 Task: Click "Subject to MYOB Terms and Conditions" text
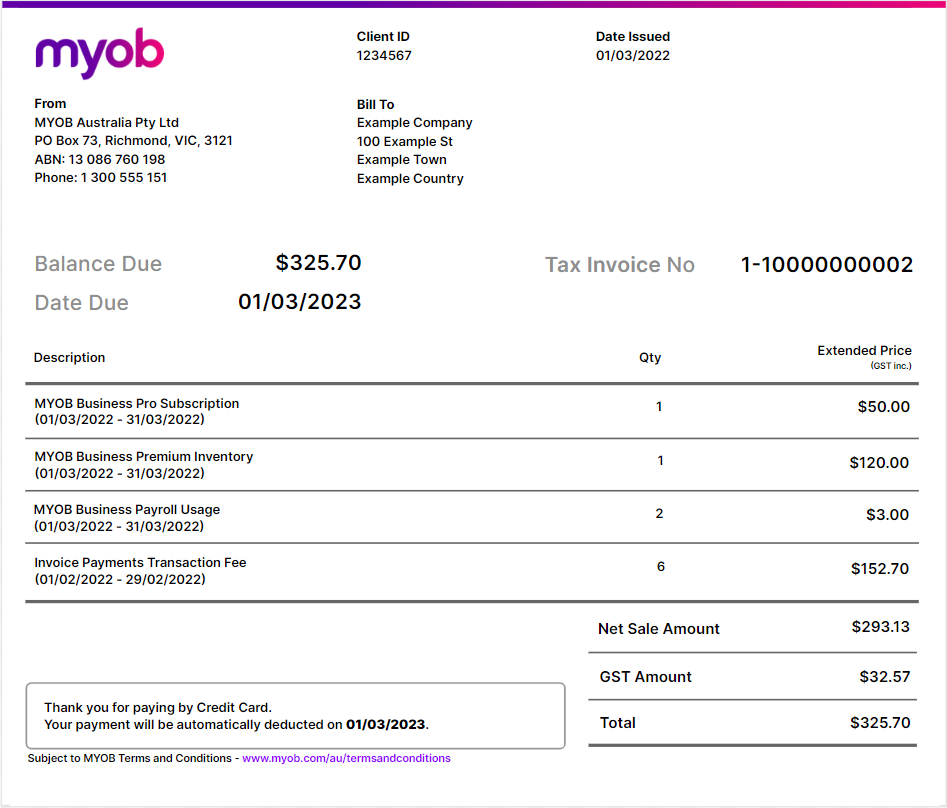click(129, 758)
